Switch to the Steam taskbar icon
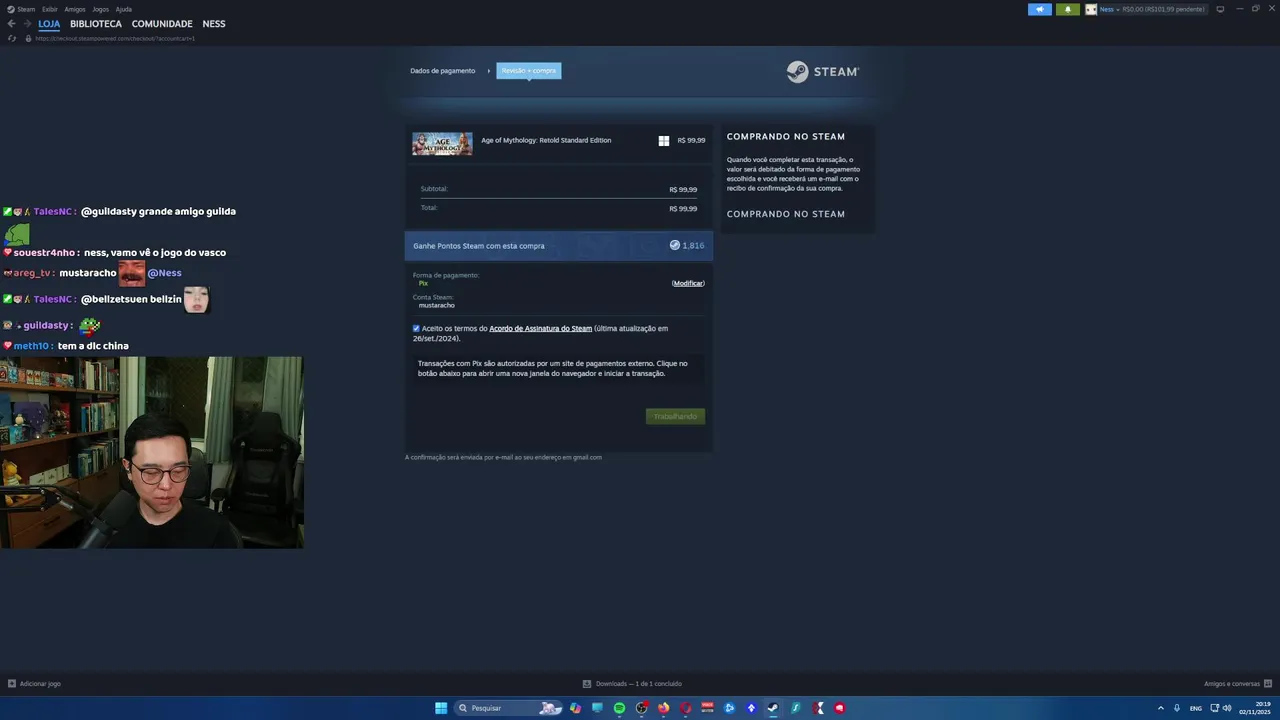Screen dimensions: 1280x720 pos(773,708)
